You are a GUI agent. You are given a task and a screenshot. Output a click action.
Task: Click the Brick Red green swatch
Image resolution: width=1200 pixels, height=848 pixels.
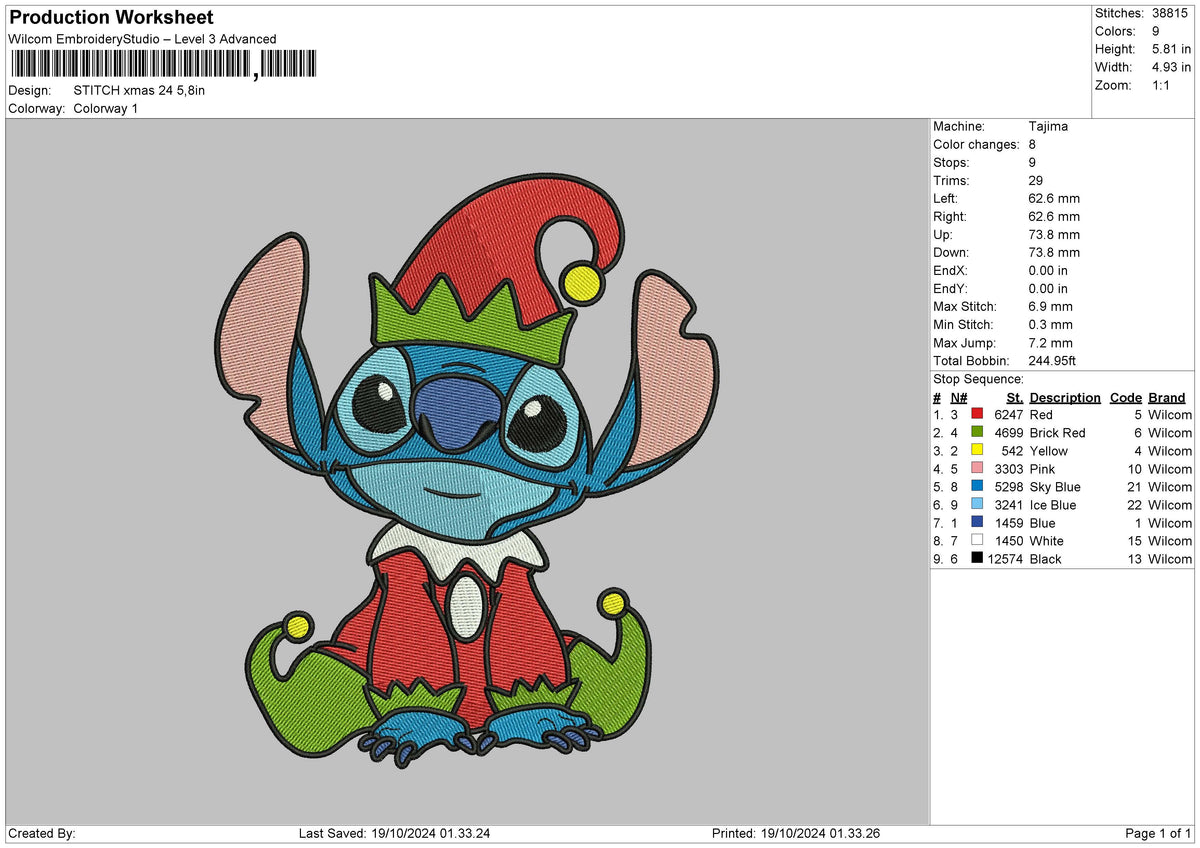tap(977, 432)
